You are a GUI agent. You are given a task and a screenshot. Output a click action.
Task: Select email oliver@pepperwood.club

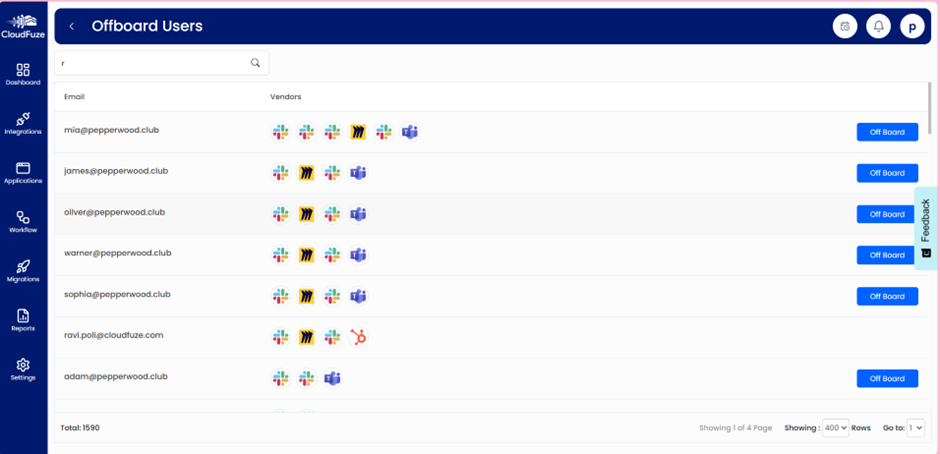pos(115,212)
